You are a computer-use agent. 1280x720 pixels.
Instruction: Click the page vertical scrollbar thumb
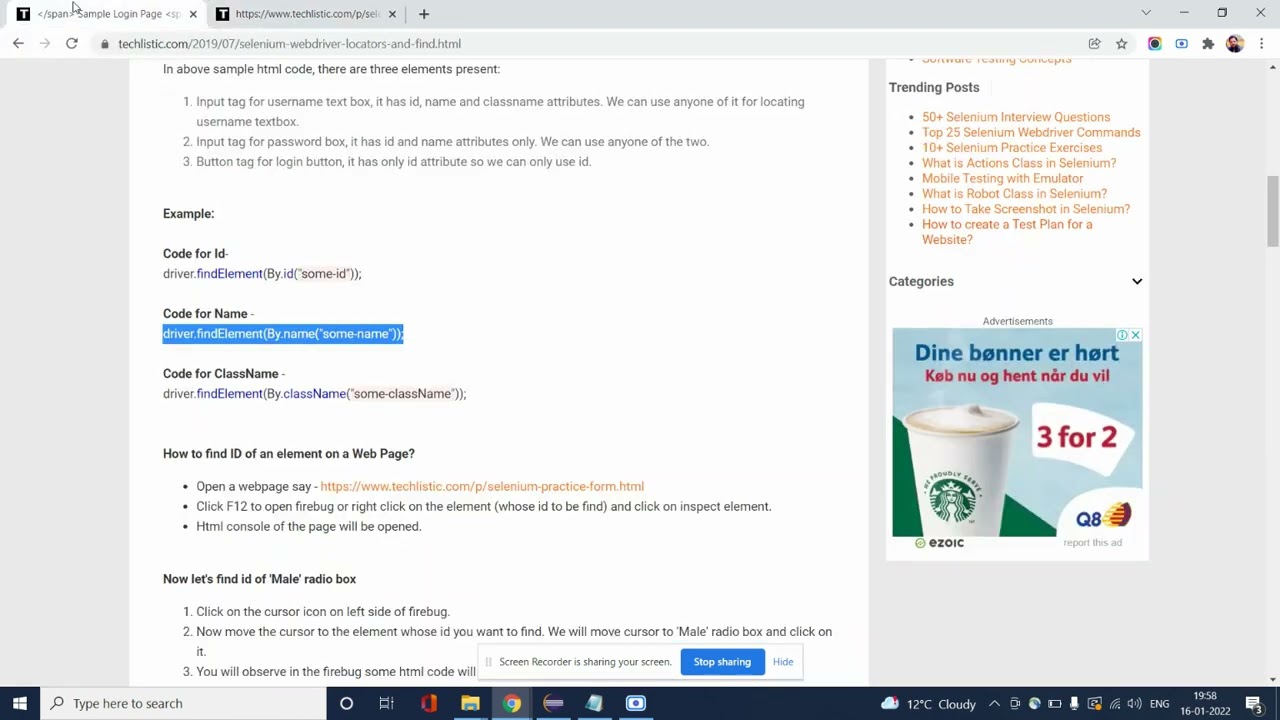(1273, 210)
